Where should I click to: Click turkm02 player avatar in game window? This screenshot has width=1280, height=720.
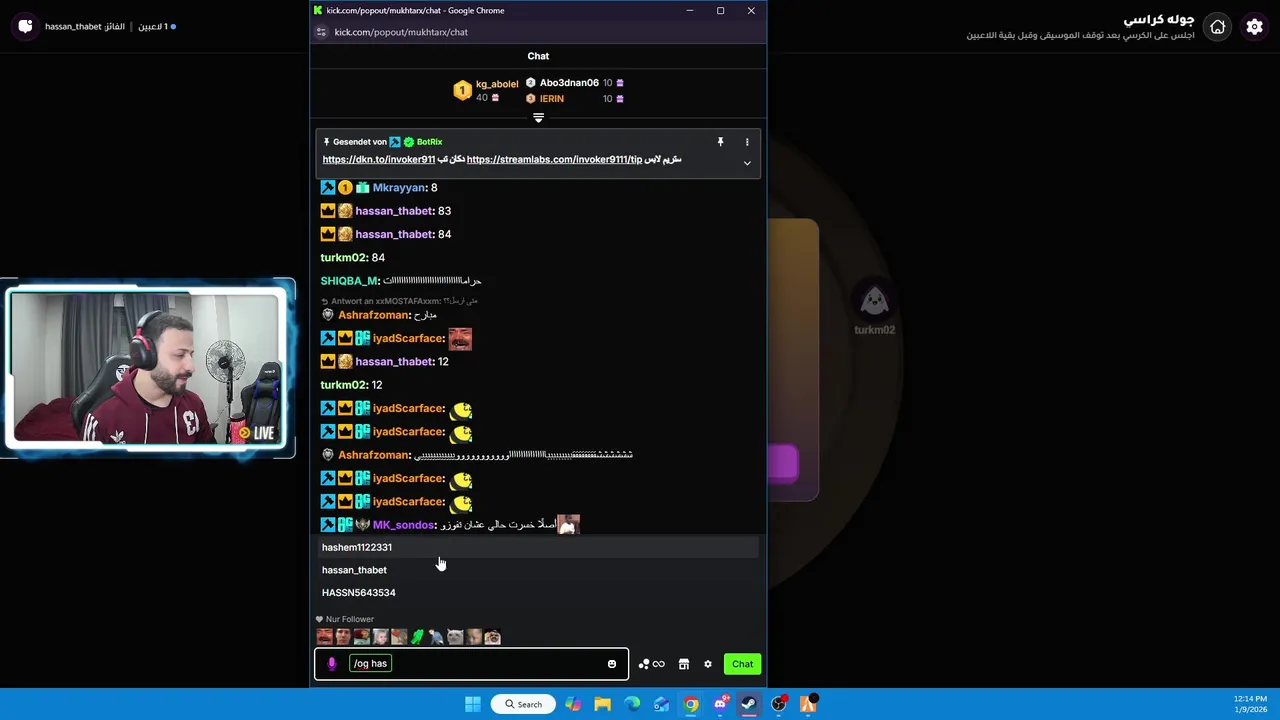[x=874, y=301]
